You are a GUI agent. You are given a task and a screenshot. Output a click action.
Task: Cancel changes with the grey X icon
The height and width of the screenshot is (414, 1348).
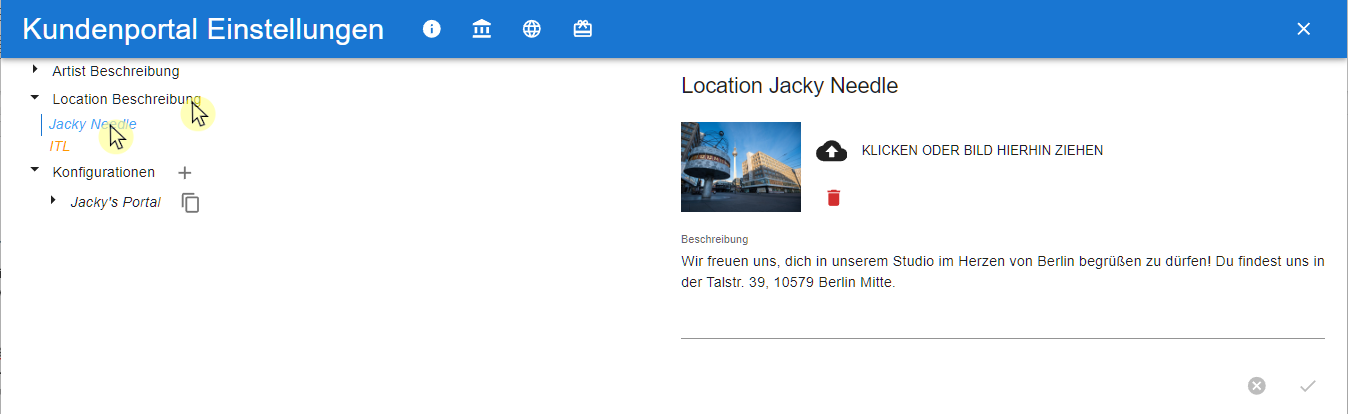click(x=1257, y=386)
